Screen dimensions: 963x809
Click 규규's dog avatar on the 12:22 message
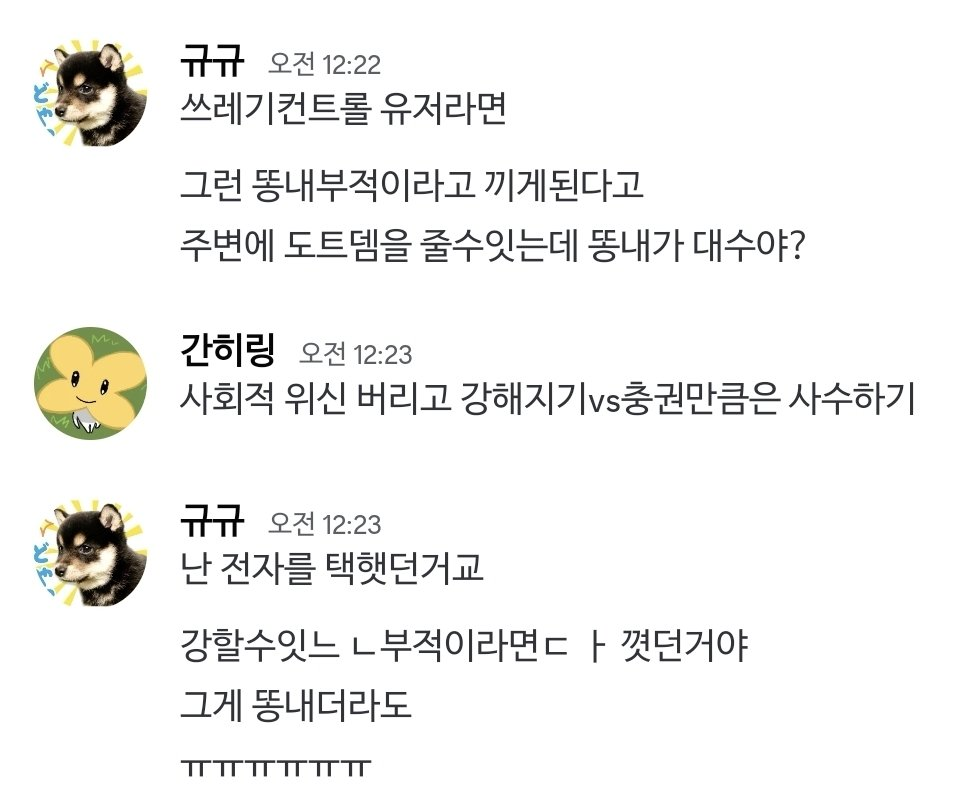tap(90, 96)
